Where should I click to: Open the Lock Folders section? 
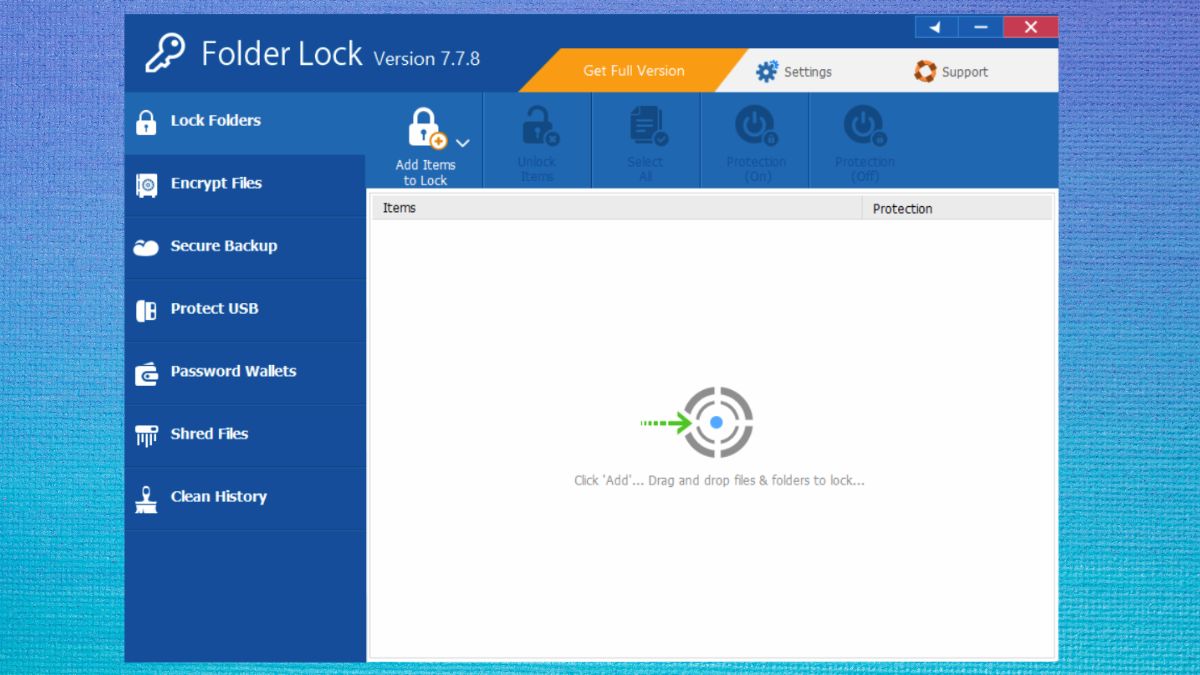pyautogui.click(x=245, y=122)
